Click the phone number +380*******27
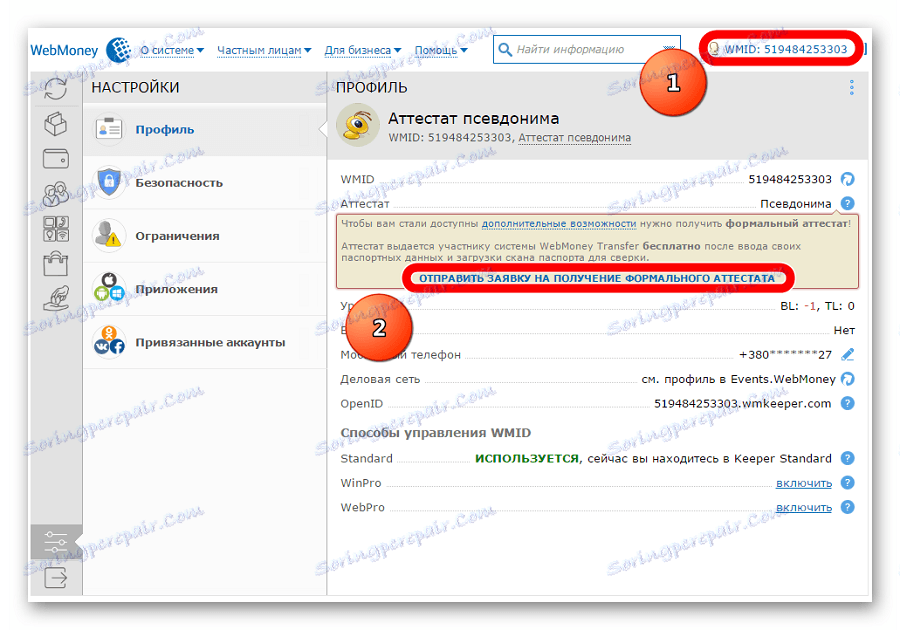 [785, 355]
